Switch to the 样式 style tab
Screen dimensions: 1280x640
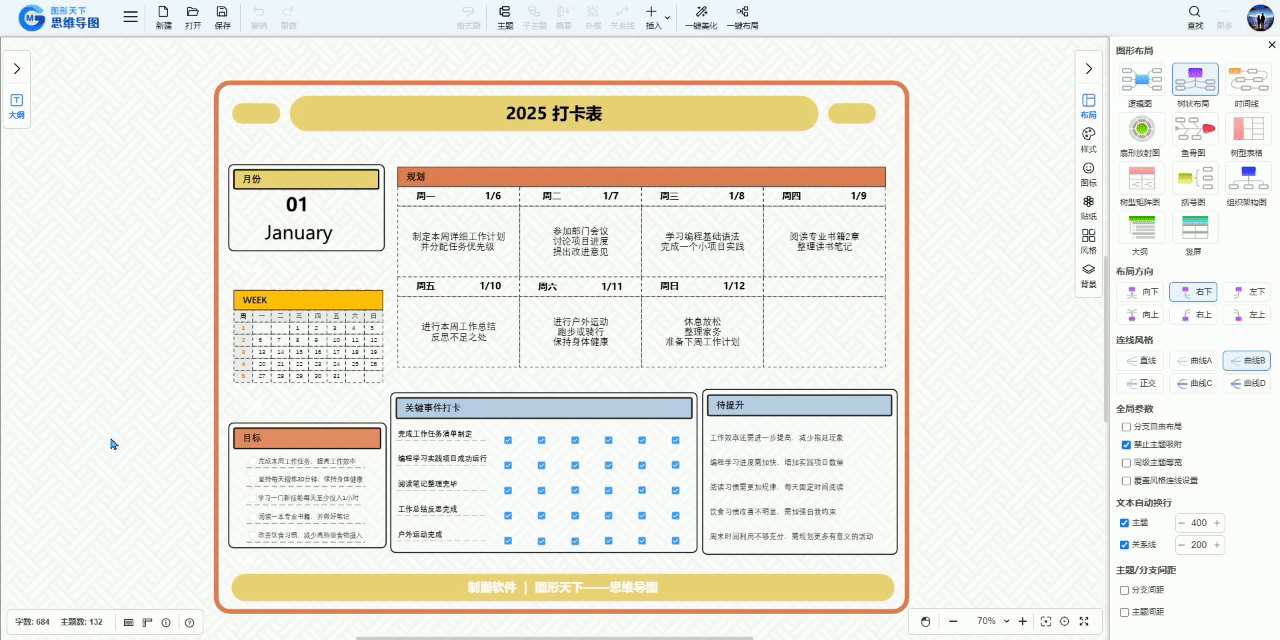click(x=1089, y=139)
